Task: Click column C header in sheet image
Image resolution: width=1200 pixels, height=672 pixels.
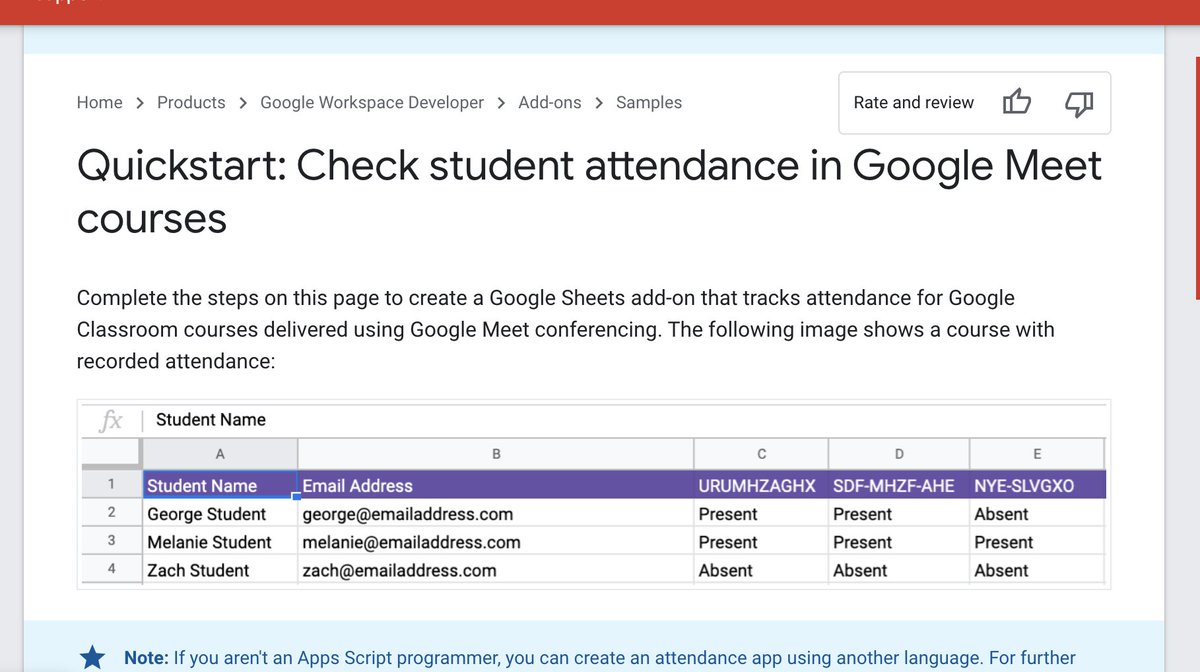Action: tap(762, 454)
